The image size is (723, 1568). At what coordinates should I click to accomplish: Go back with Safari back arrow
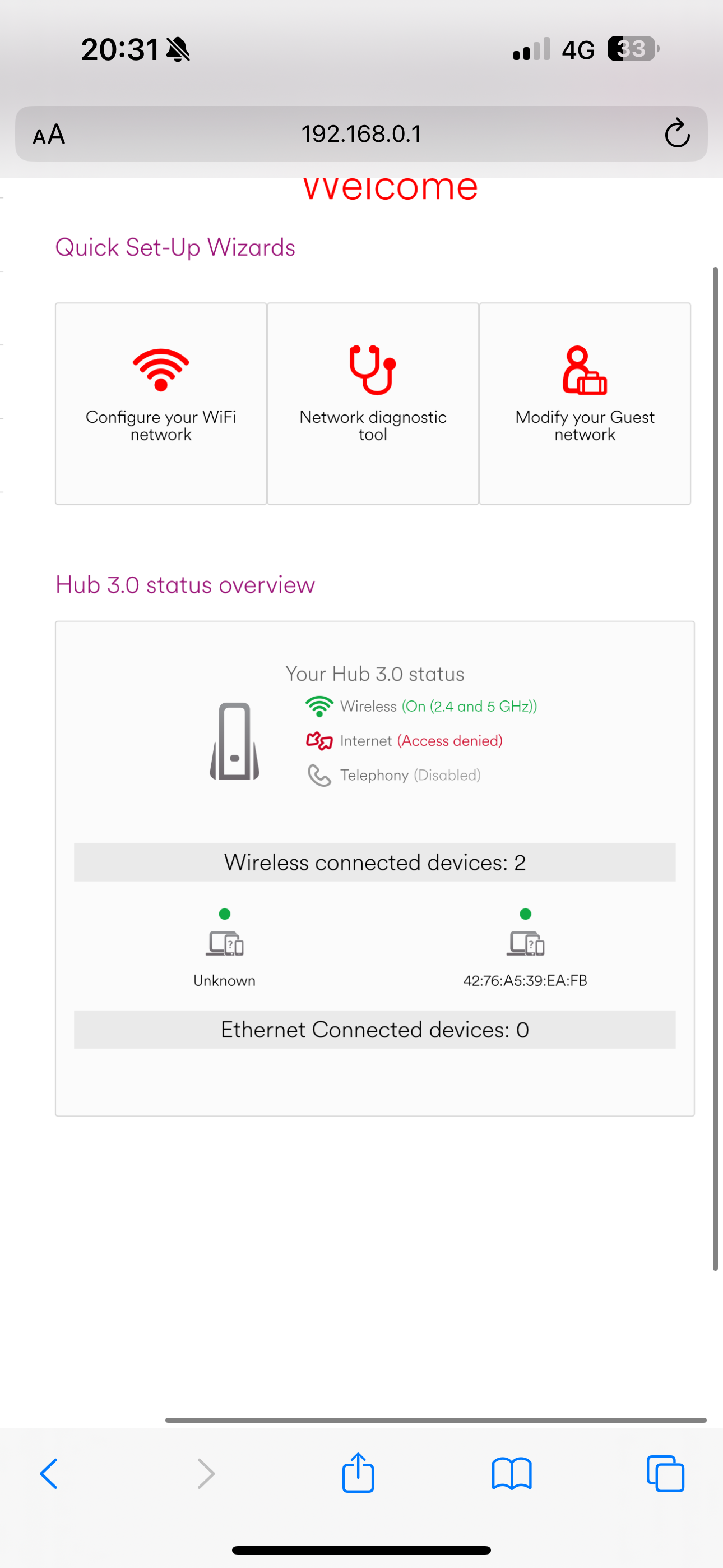pos(49,1474)
